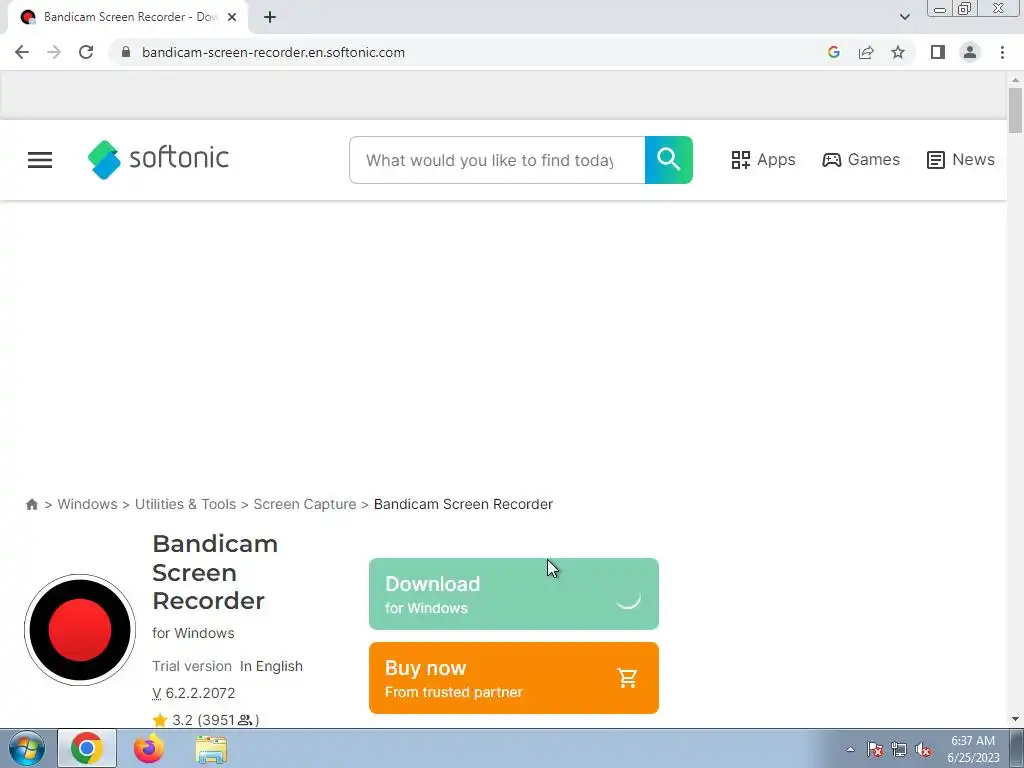This screenshot has width=1024, height=768.
Task: Open the Softonic hamburger menu
Action: pyautogui.click(x=40, y=160)
